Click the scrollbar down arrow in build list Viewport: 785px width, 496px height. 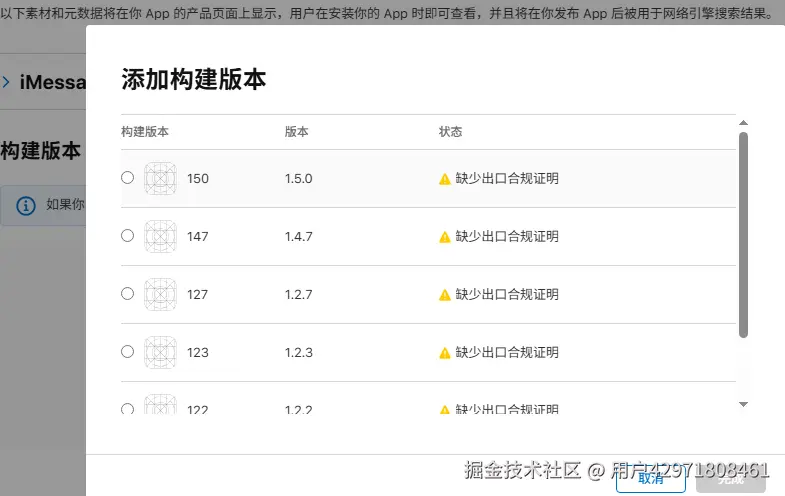click(743, 404)
